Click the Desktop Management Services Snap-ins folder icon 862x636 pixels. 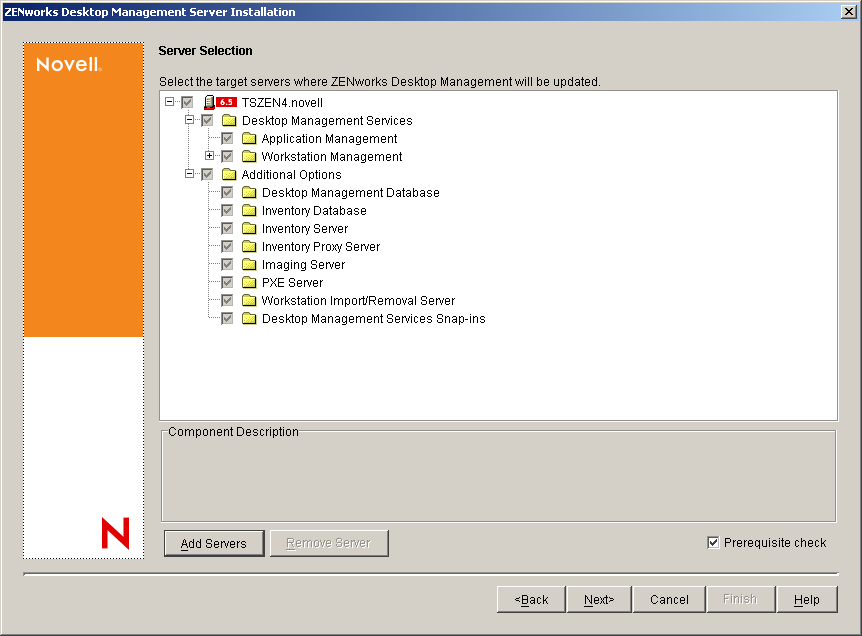pos(249,319)
